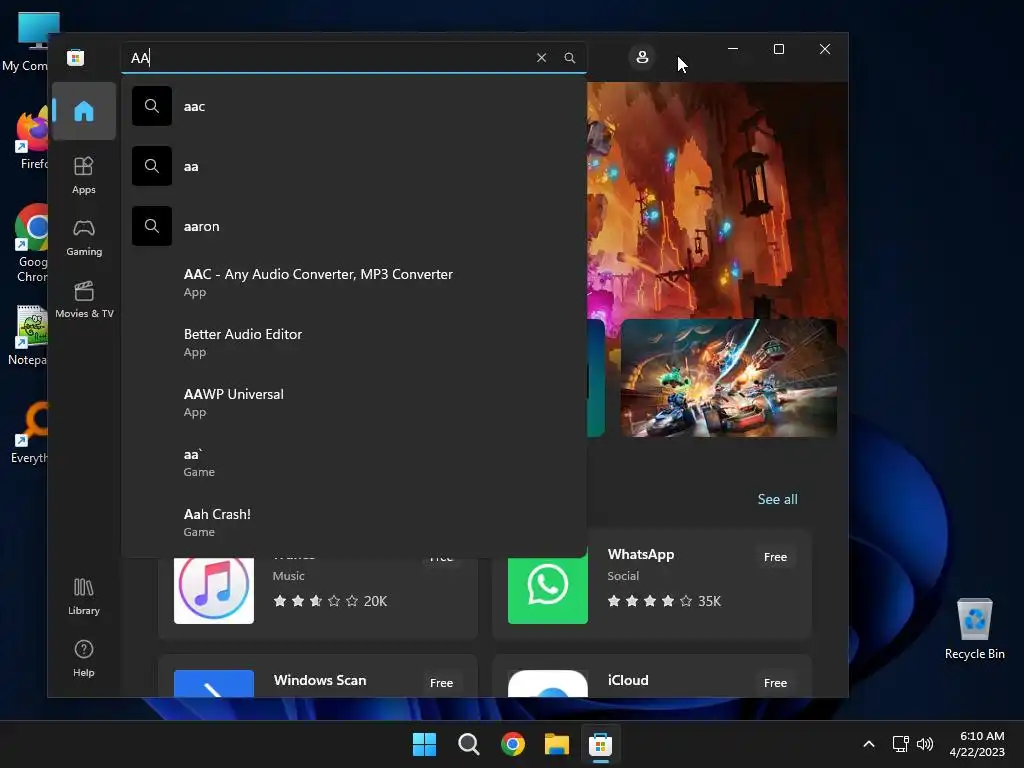Screen dimensions: 1024x768
Task: Click the See all link
Action: pos(777,499)
